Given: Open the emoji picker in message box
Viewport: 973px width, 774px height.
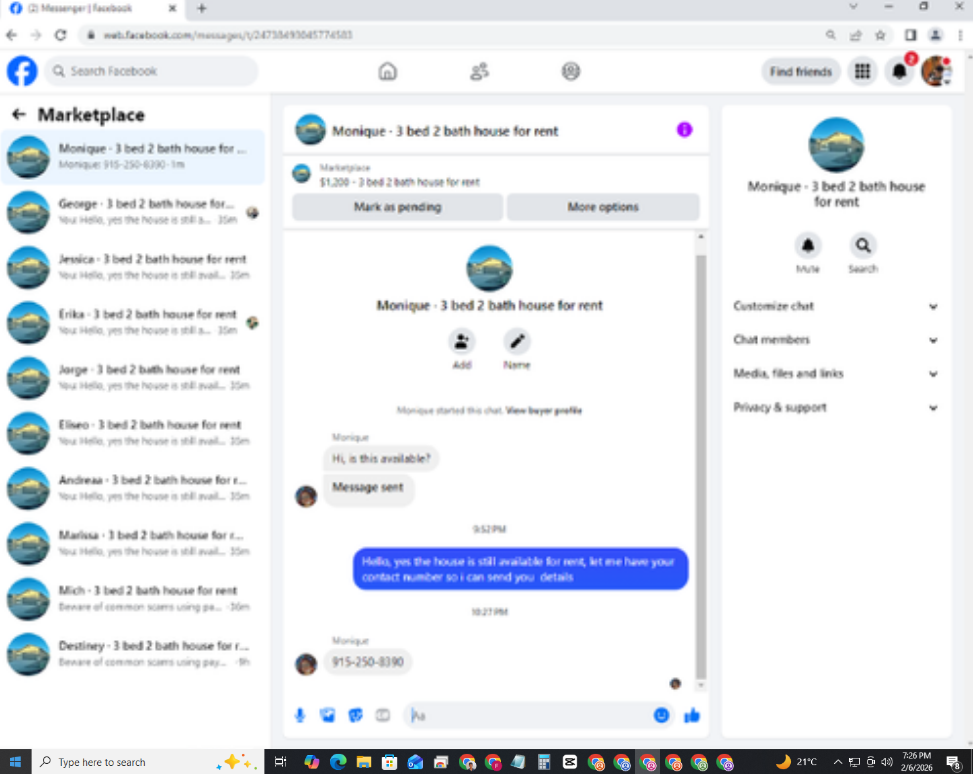Looking at the screenshot, I should click(661, 716).
